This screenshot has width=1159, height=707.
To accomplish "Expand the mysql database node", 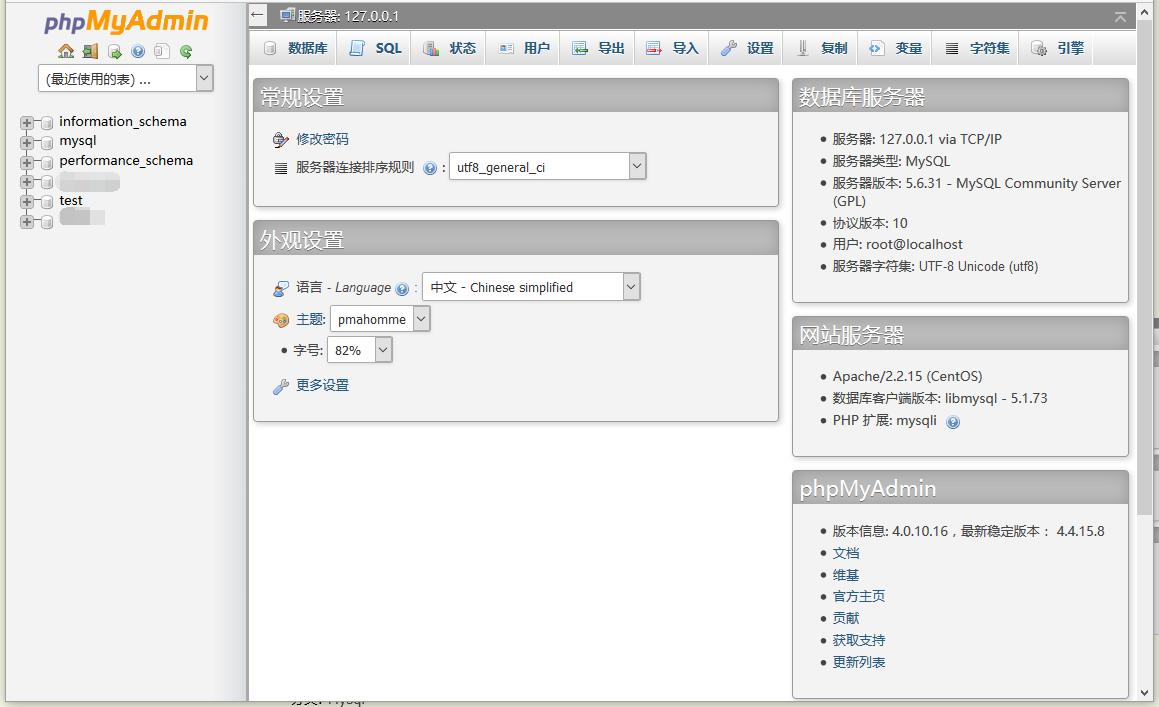I will [27, 143].
